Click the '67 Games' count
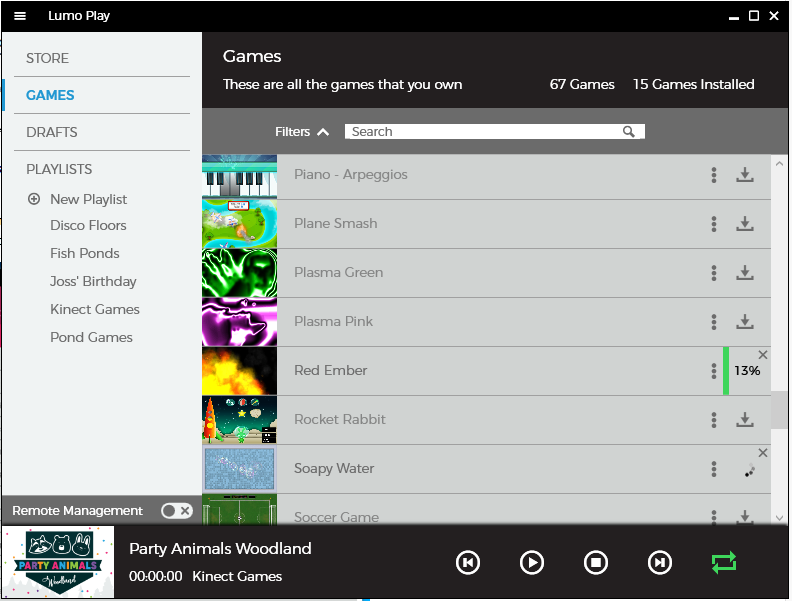 582,84
